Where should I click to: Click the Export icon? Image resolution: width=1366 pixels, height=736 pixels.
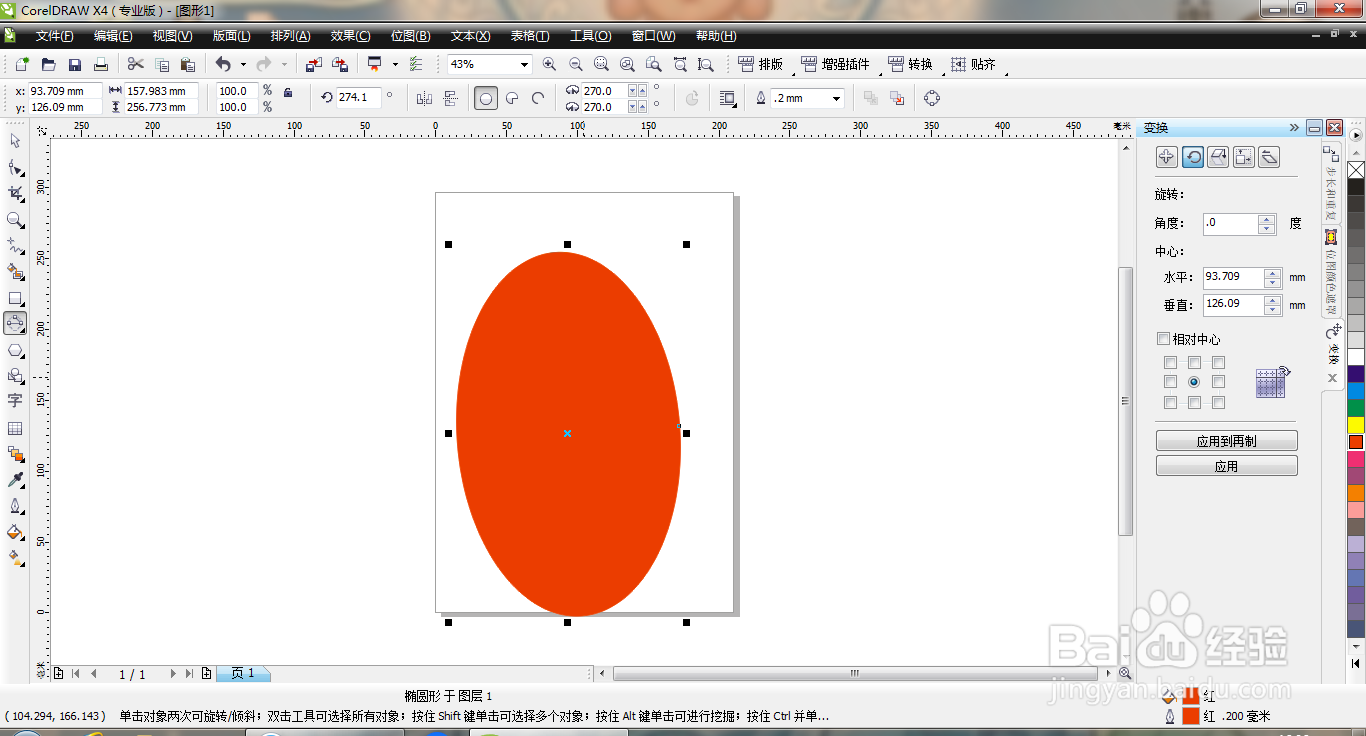coord(339,64)
